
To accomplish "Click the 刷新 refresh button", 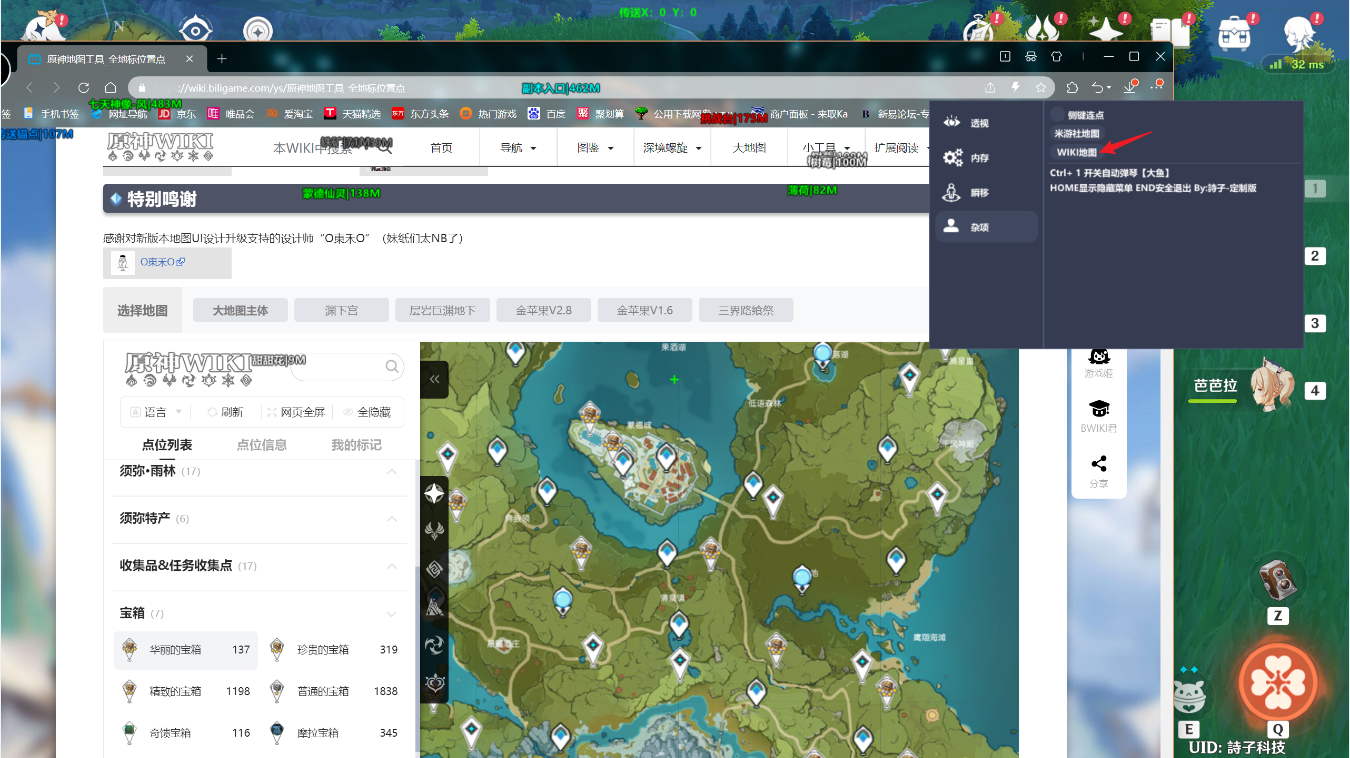I will (x=225, y=411).
